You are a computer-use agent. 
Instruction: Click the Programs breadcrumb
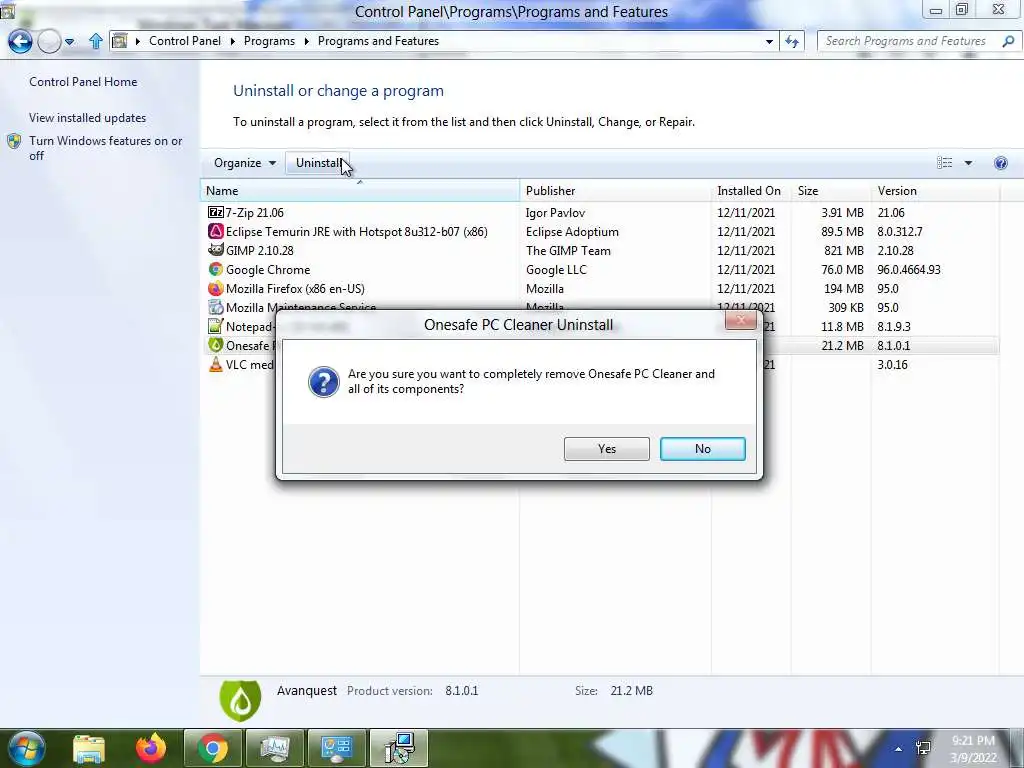pos(269,40)
